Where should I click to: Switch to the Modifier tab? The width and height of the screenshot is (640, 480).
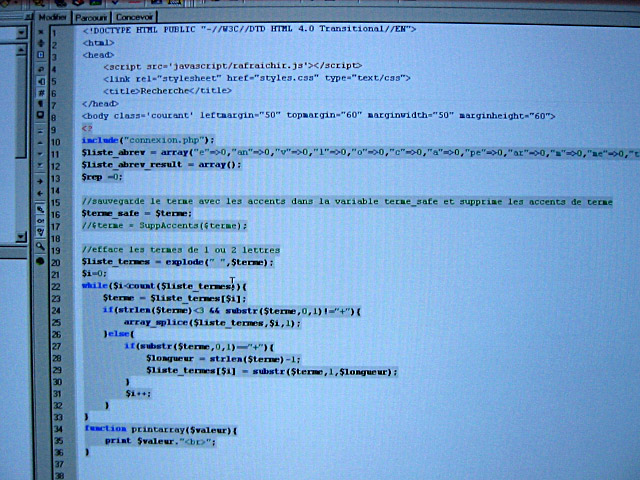[x=52, y=17]
